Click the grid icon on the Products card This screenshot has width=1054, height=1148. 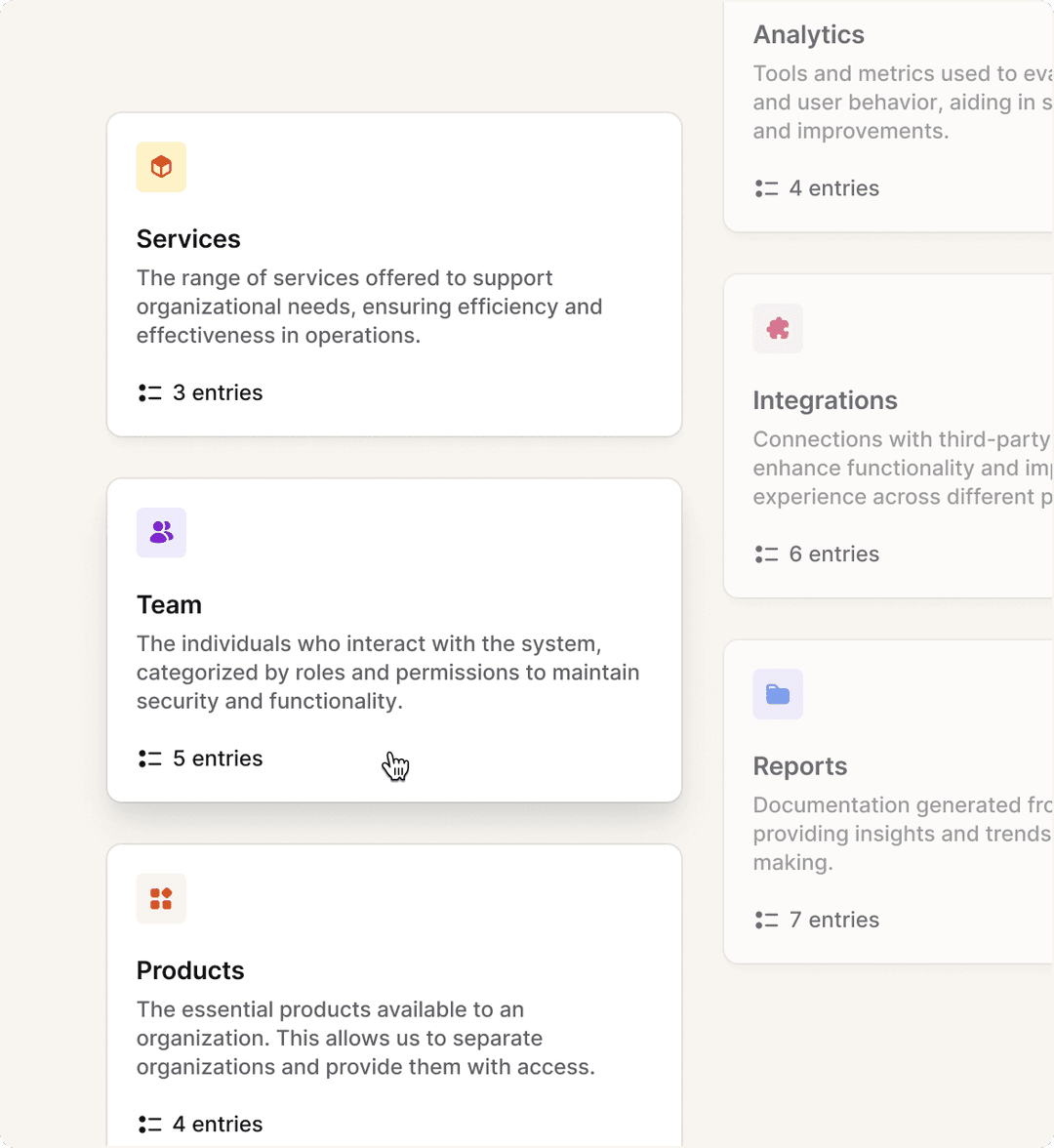coord(160,899)
